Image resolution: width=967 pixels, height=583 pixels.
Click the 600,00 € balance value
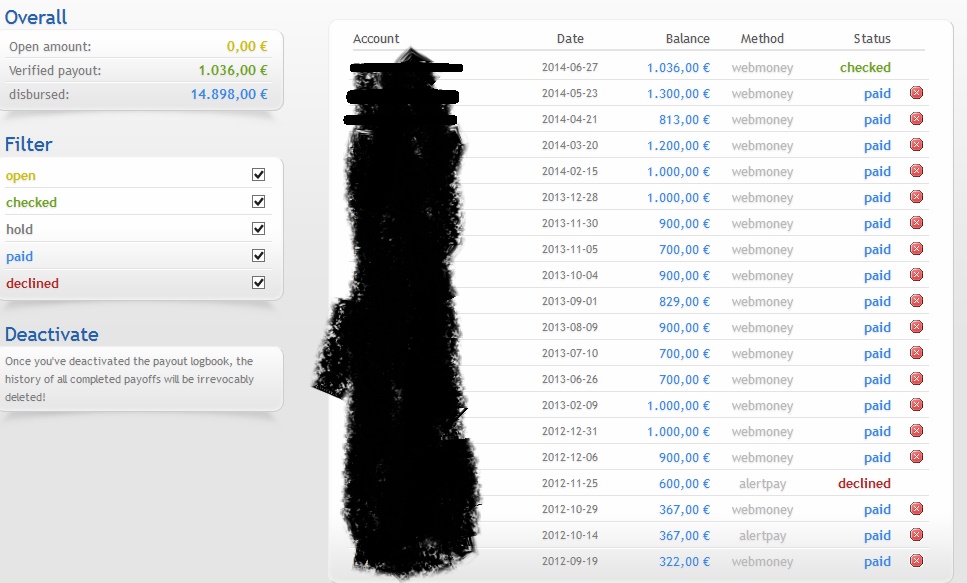pyautogui.click(x=684, y=484)
